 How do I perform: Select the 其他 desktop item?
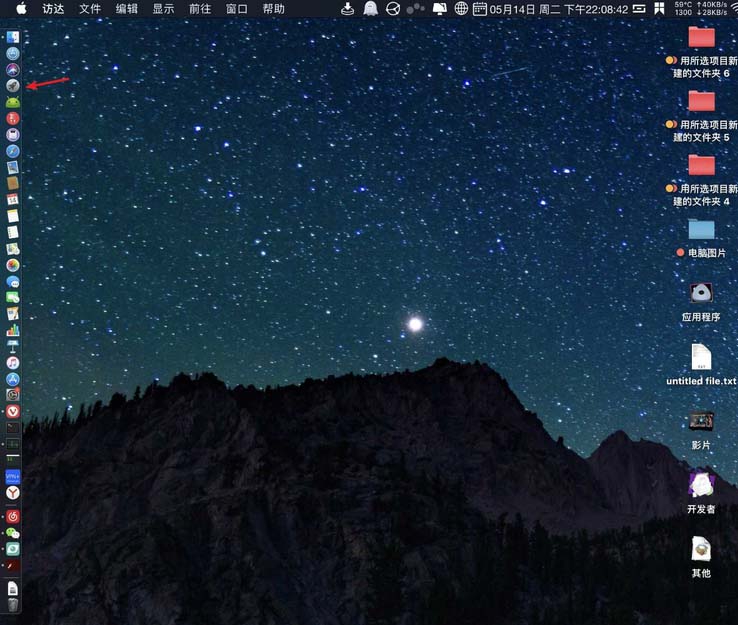[701, 557]
